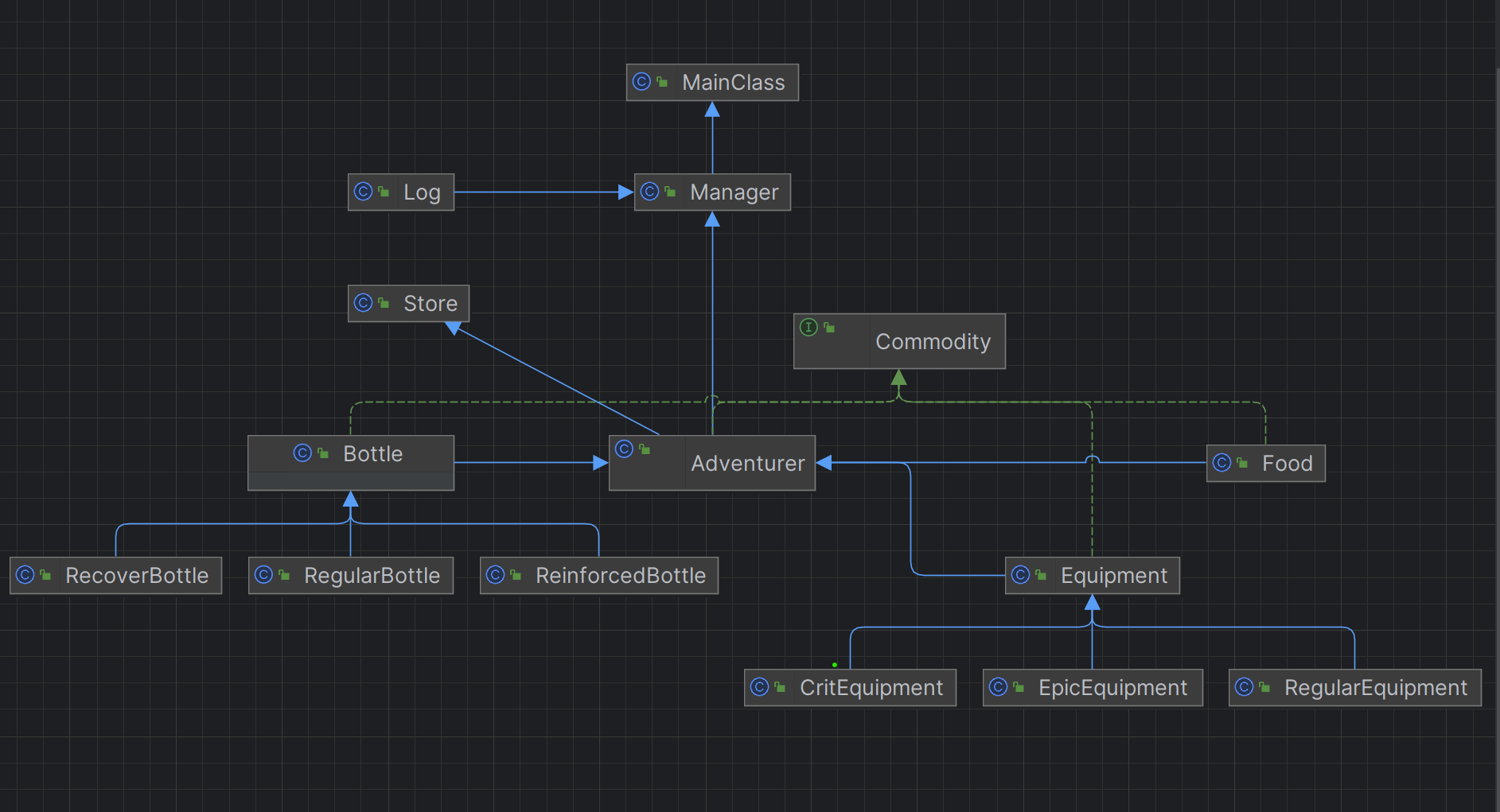The image size is (1500, 812).
Task: Click the class icon on Store node
Action: point(363,303)
